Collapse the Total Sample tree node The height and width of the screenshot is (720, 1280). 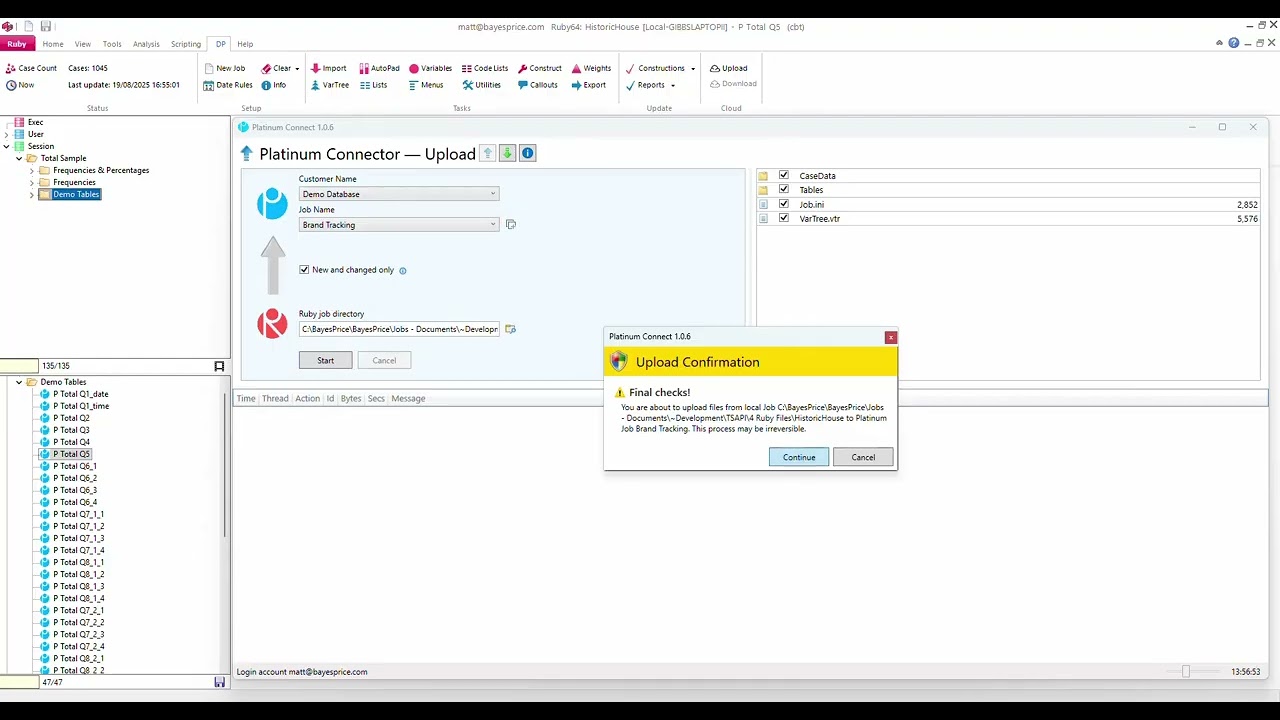[x=19, y=158]
